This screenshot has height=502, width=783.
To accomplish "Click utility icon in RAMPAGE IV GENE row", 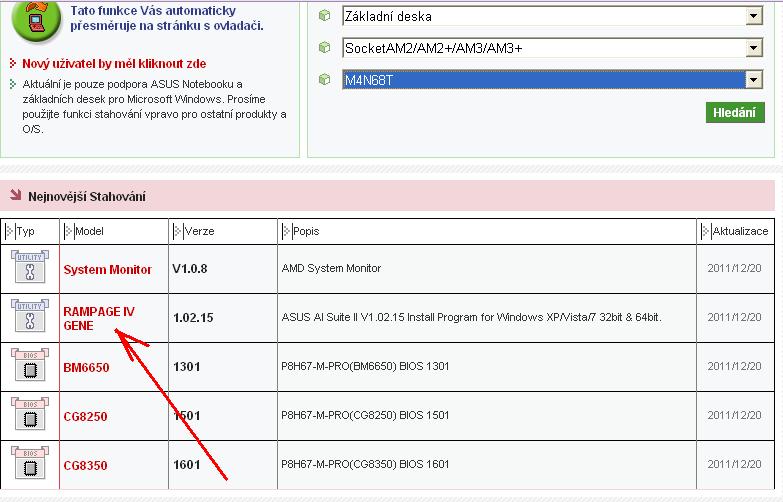I will point(30,316).
